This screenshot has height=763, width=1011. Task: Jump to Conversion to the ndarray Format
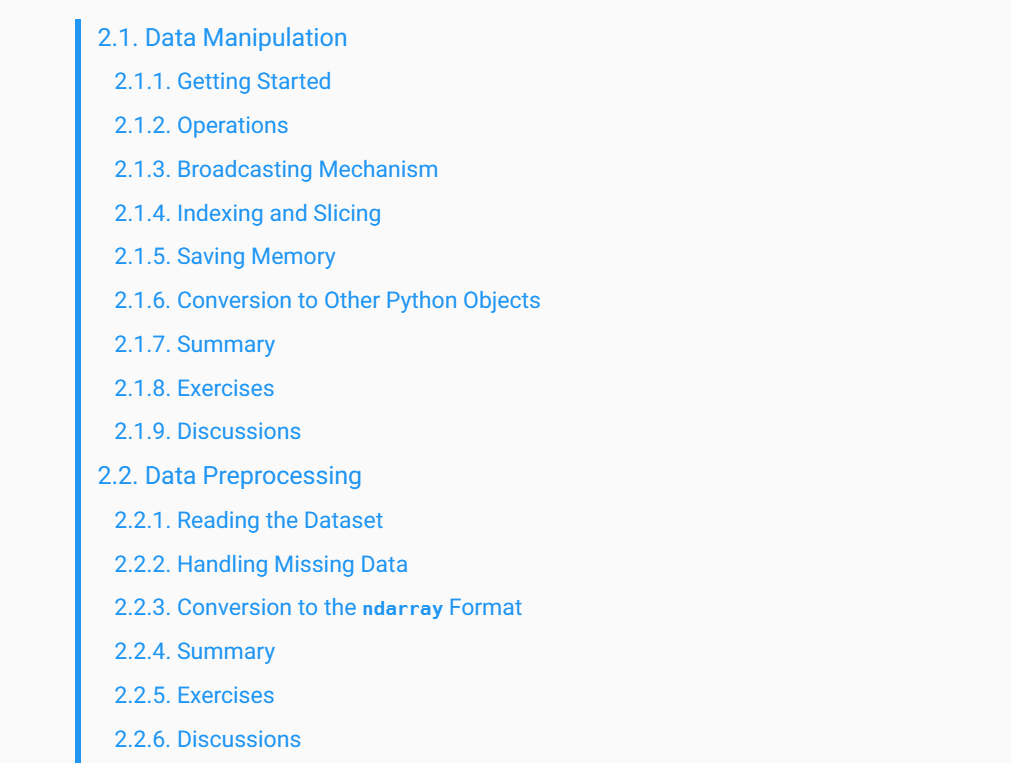(318, 608)
